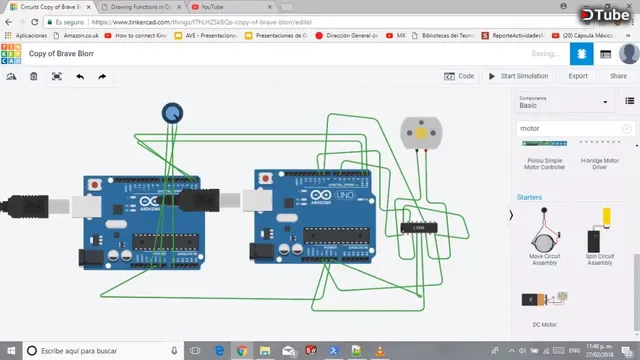This screenshot has width=640, height=360.
Task: Open the Dirección General bookmark
Action: (x=347, y=36)
